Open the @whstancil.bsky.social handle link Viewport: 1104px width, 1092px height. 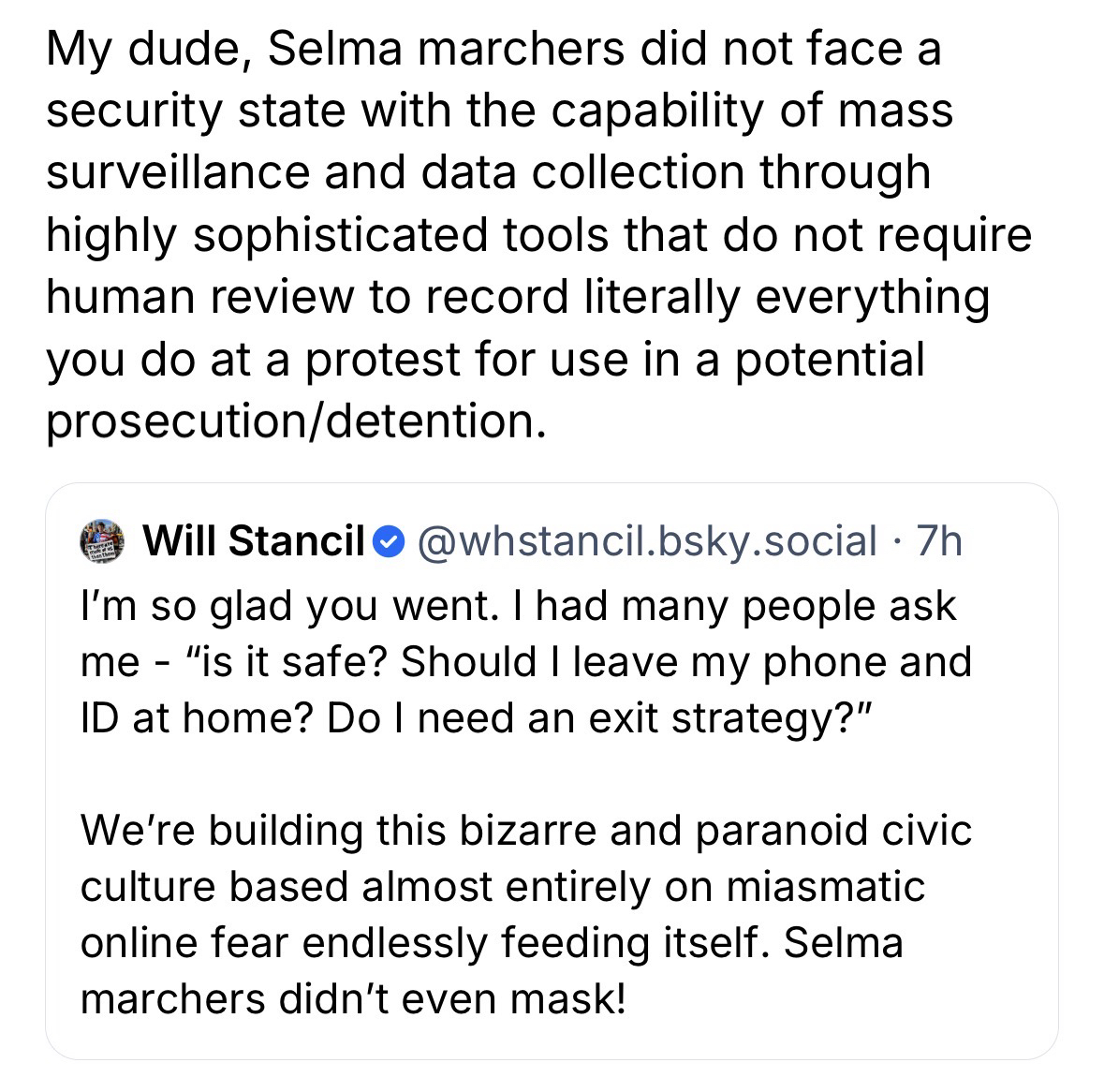(645, 540)
